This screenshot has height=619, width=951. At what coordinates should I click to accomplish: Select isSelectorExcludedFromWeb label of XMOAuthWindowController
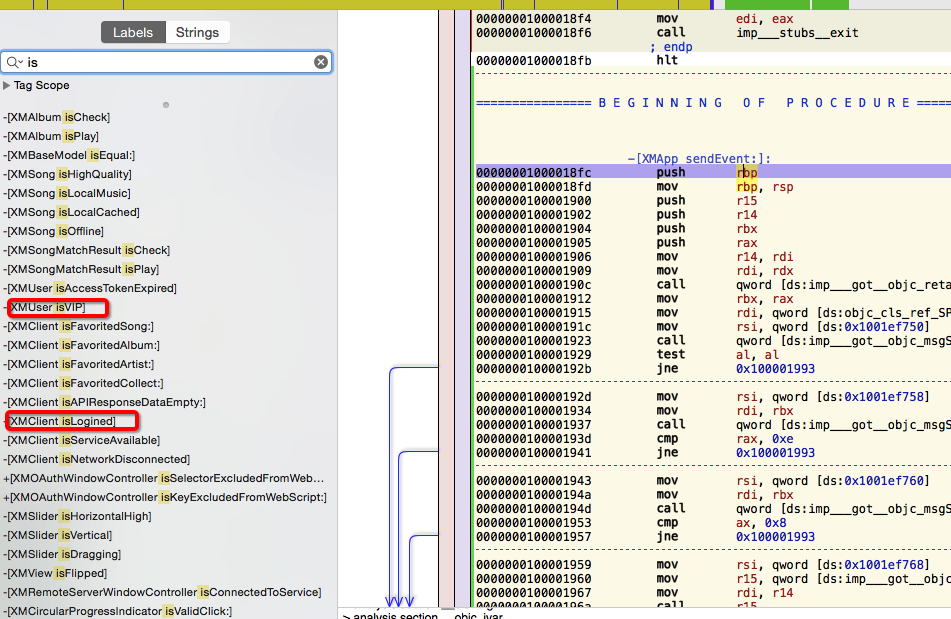point(164,478)
